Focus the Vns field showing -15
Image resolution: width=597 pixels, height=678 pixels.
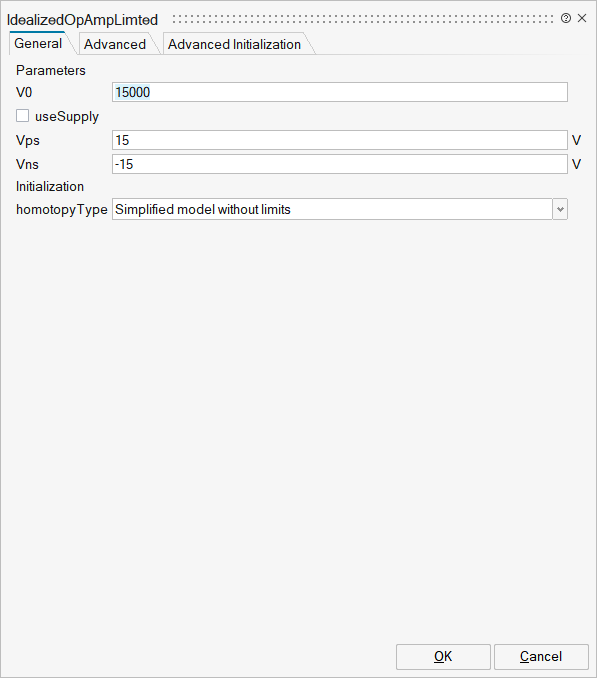[x=340, y=164]
